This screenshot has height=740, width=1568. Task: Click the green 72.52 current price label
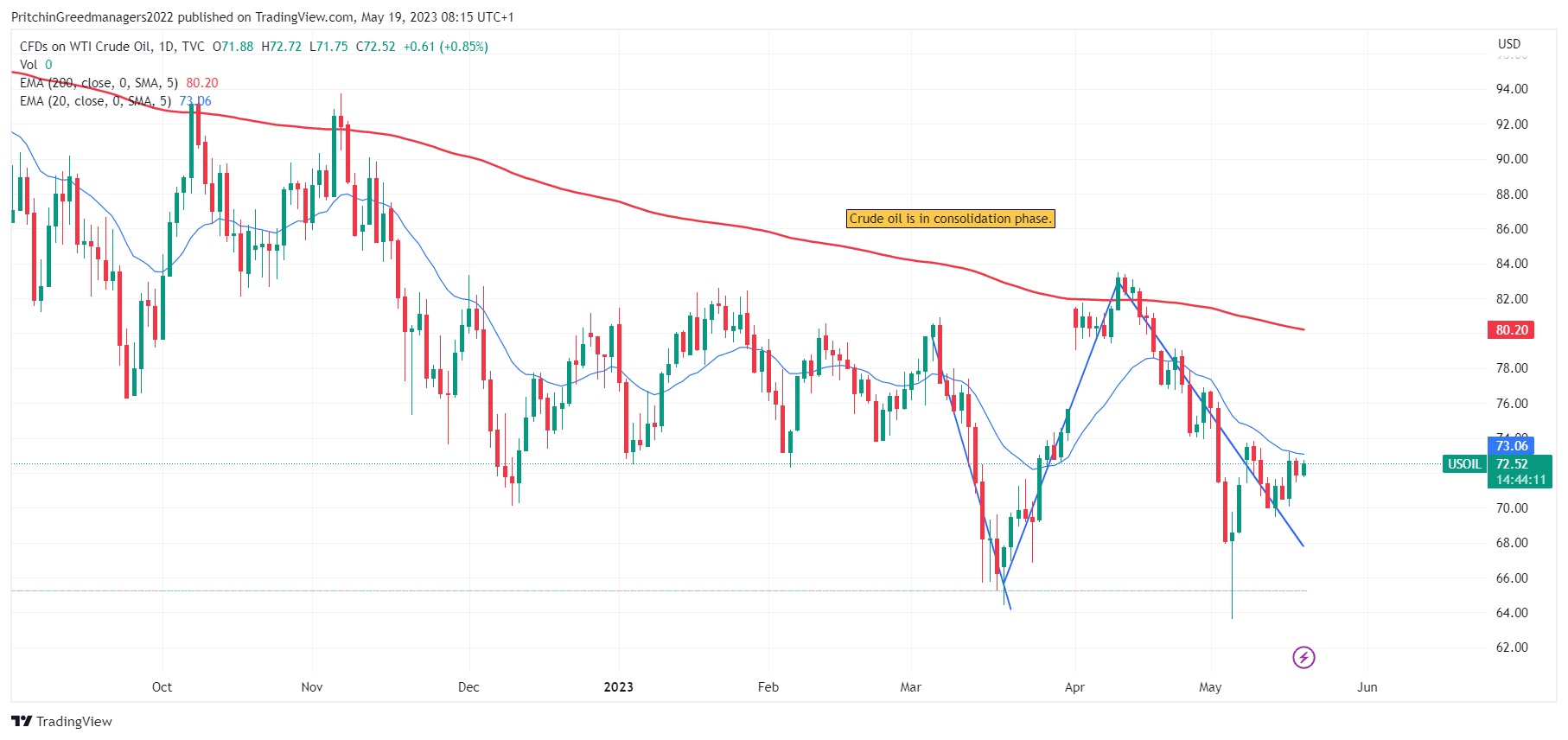[x=1512, y=464]
